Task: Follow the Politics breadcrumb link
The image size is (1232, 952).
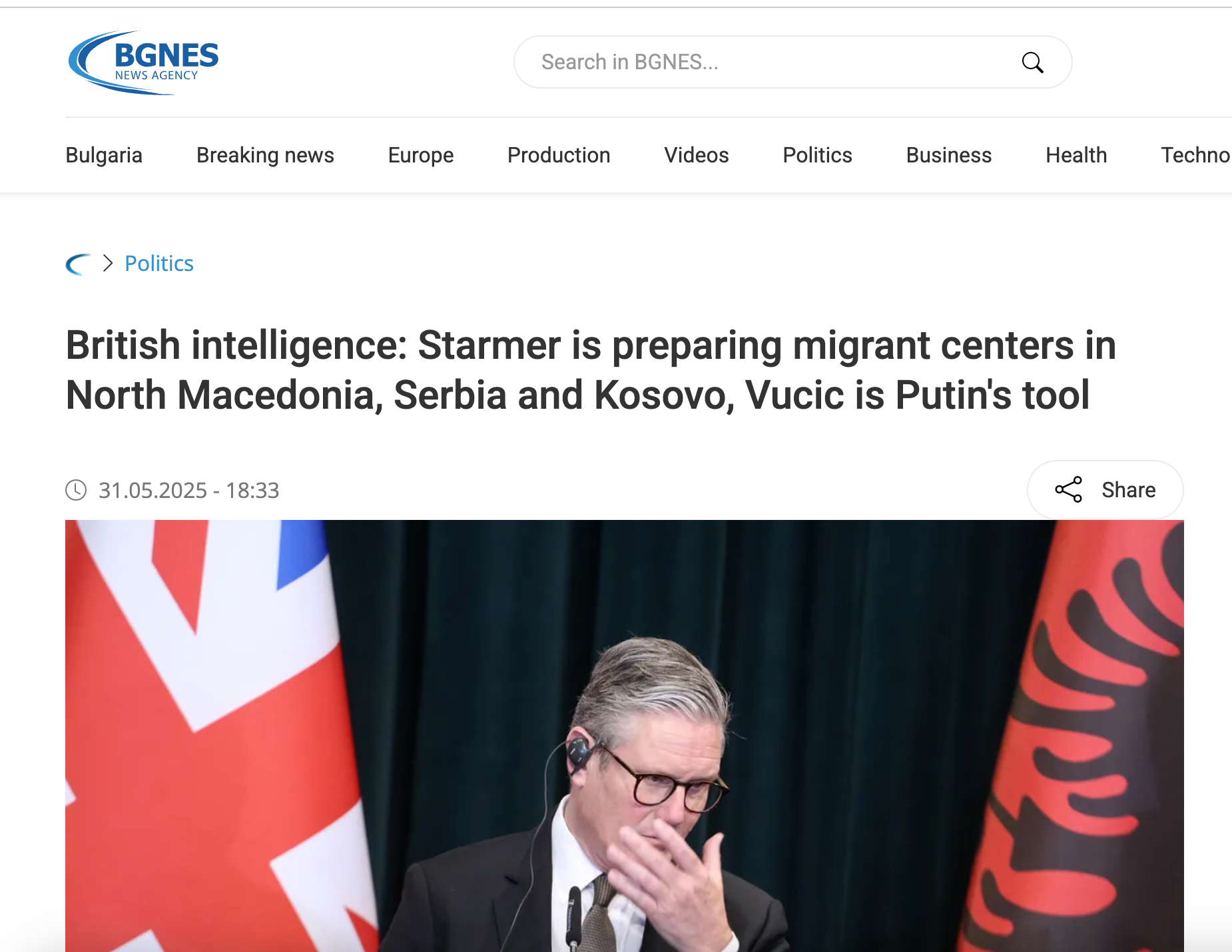Action: (159, 264)
